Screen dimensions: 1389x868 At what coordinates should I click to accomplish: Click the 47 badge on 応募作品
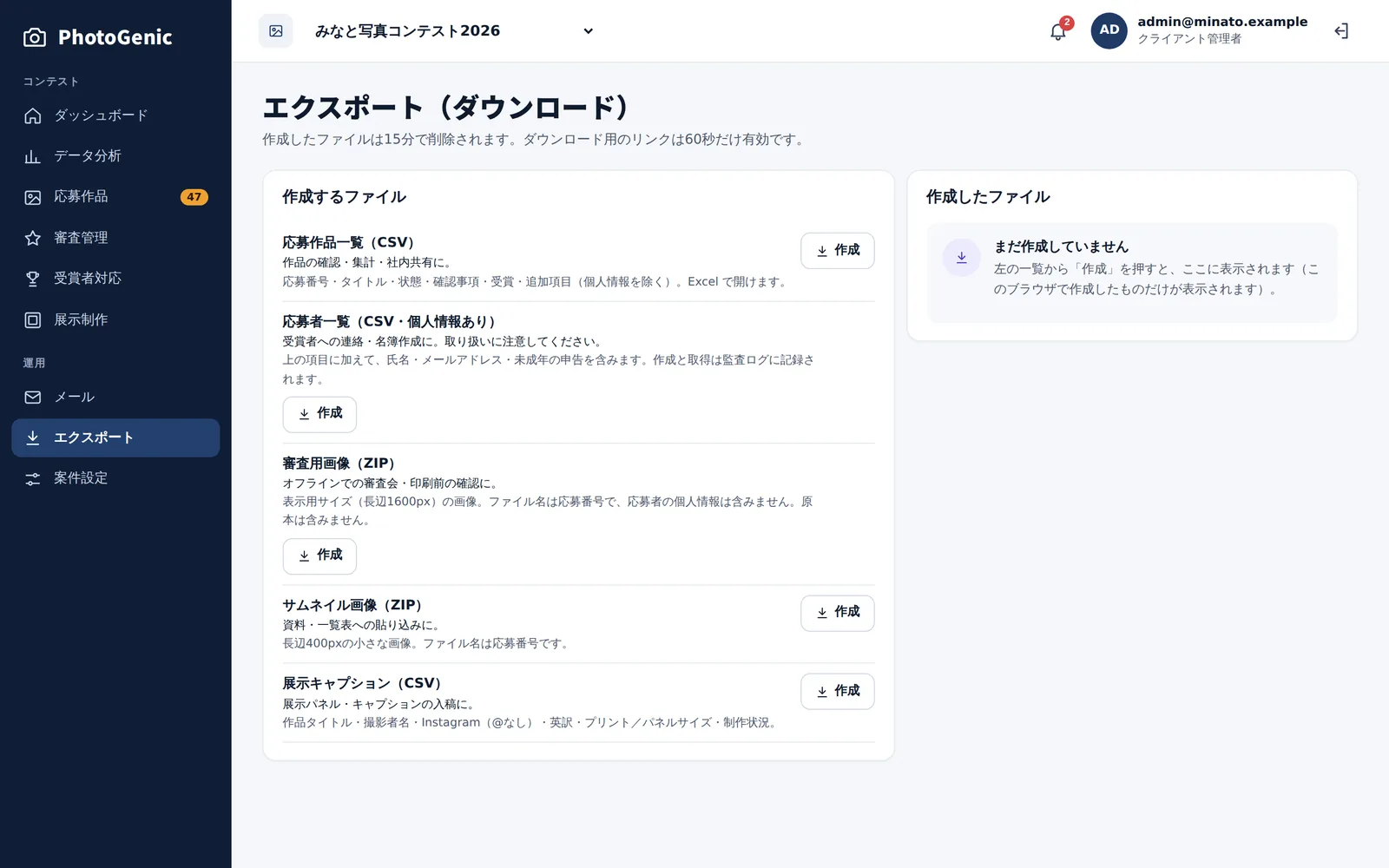point(194,197)
